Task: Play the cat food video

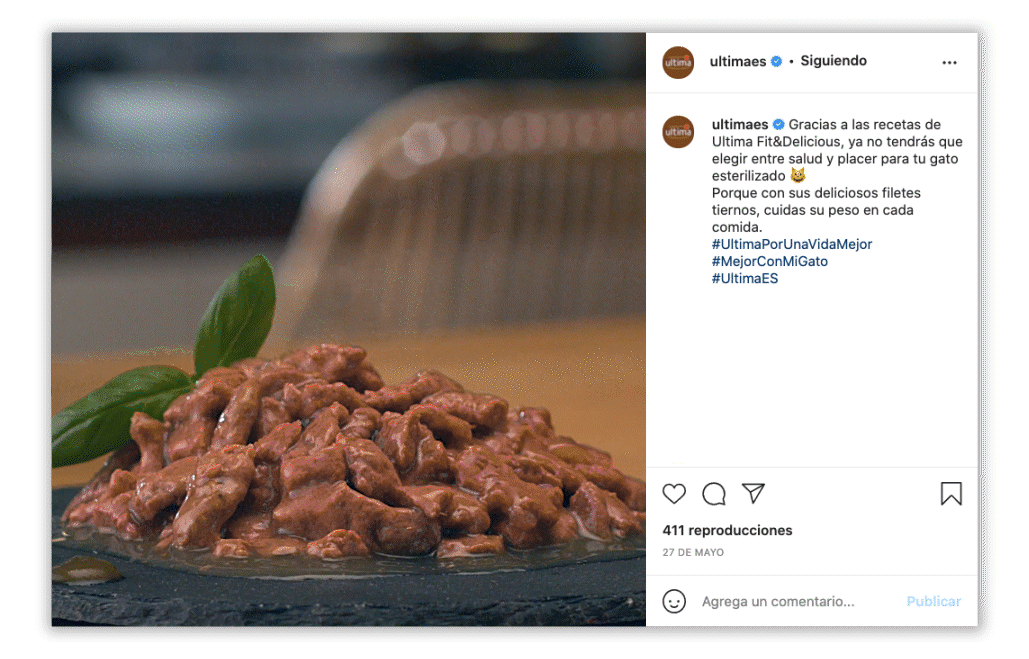Action: point(349,329)
